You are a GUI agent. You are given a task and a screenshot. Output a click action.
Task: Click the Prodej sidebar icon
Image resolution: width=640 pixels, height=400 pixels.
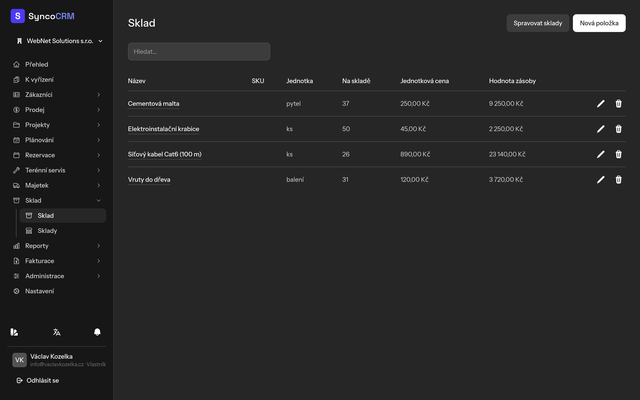[x=16, y=110]
